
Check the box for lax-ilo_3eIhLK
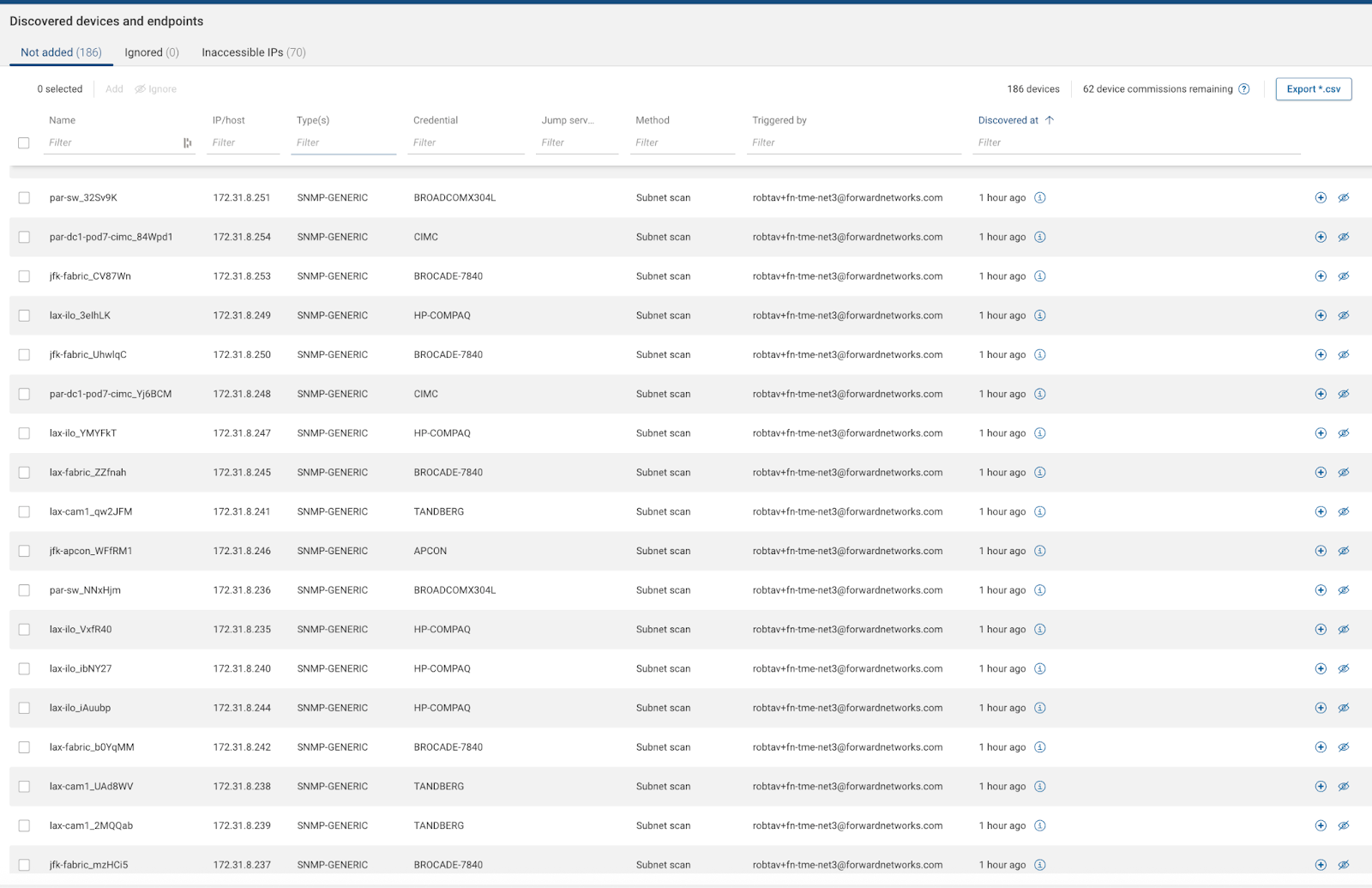click(x=24, y=316)
